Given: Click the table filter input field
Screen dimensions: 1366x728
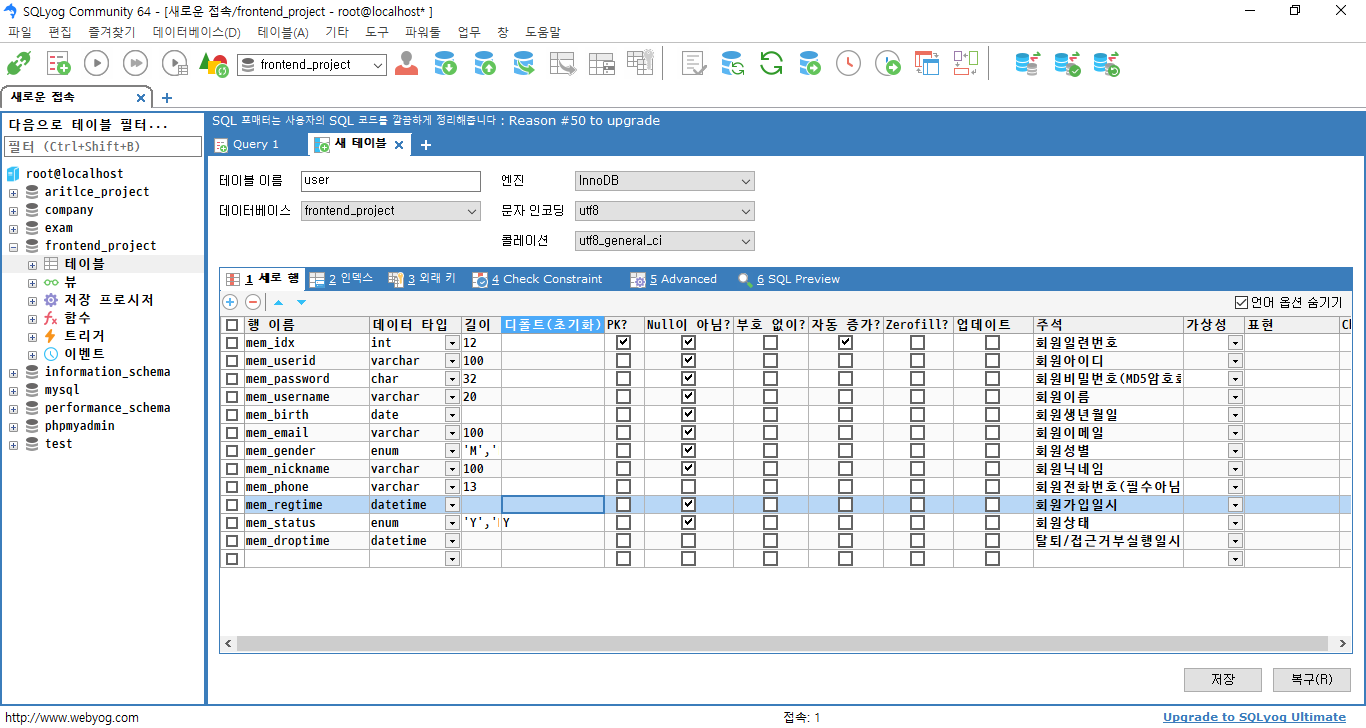Looking at the screenshot, I should (103, 147).
